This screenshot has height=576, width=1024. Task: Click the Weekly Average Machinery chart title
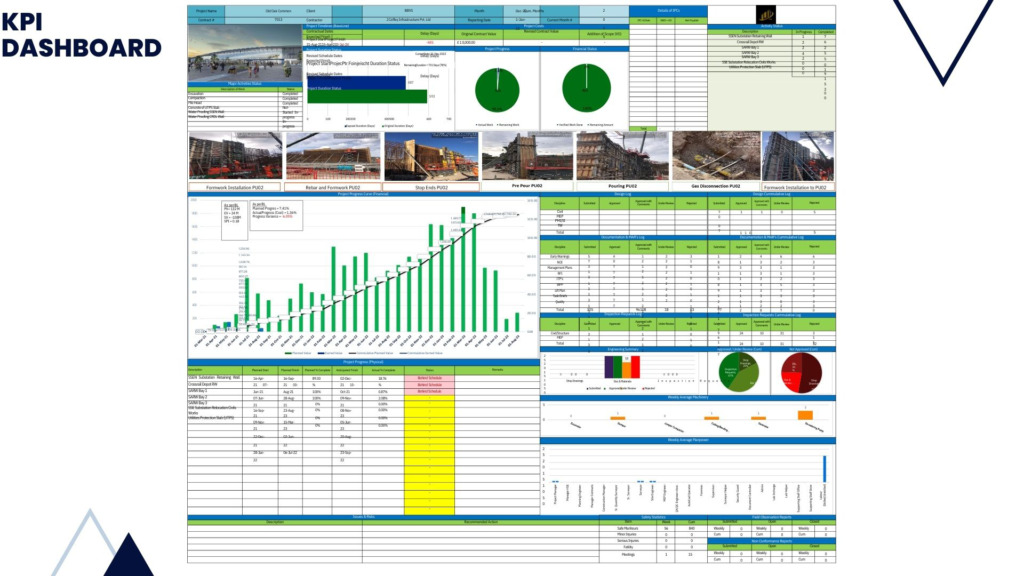coord(687,398)
